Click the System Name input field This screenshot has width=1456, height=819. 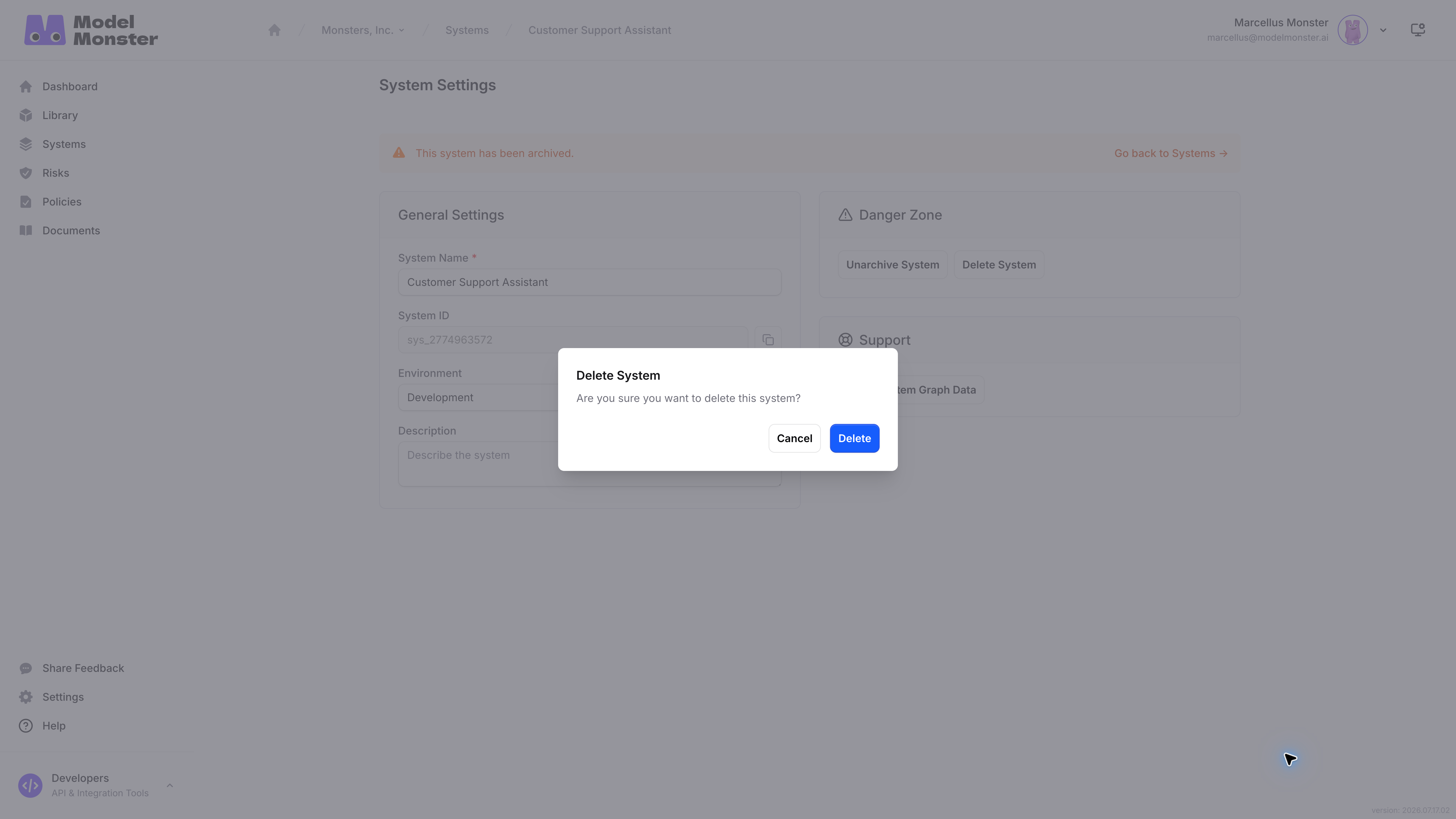(x=589, y=282)
